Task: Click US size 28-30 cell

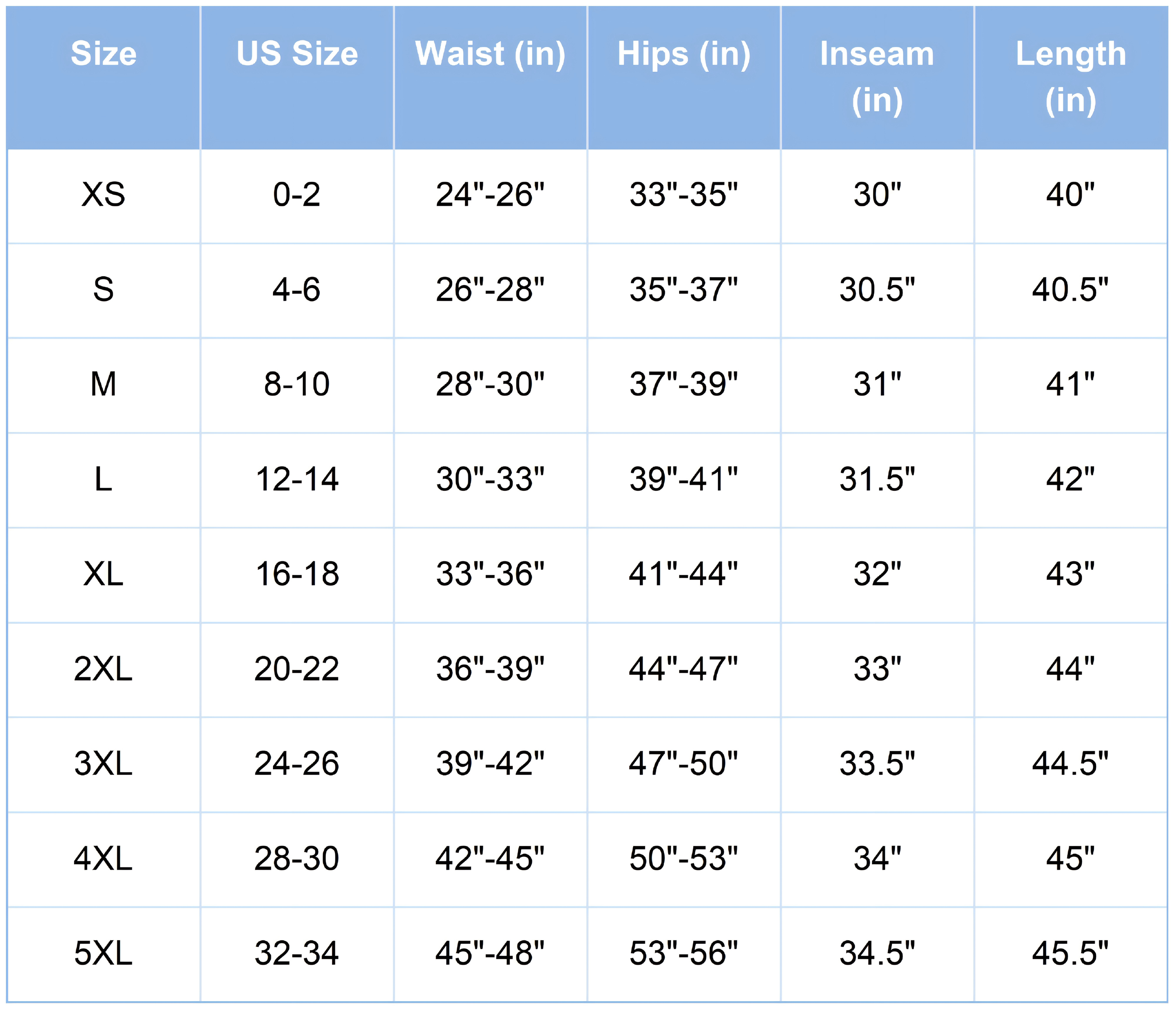Action: 297,859
